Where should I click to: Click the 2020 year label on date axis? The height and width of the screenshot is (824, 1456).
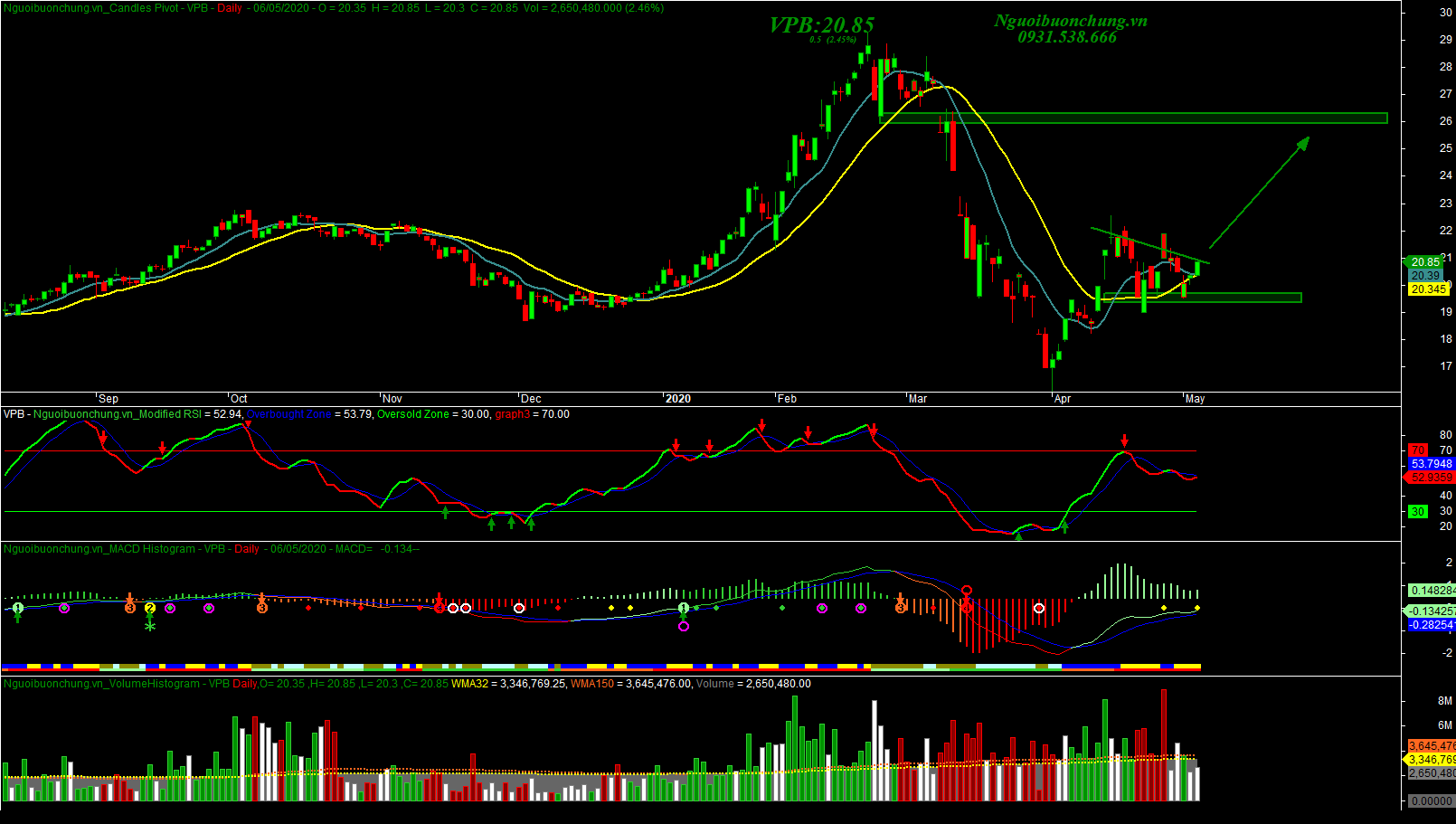(677, 399)
